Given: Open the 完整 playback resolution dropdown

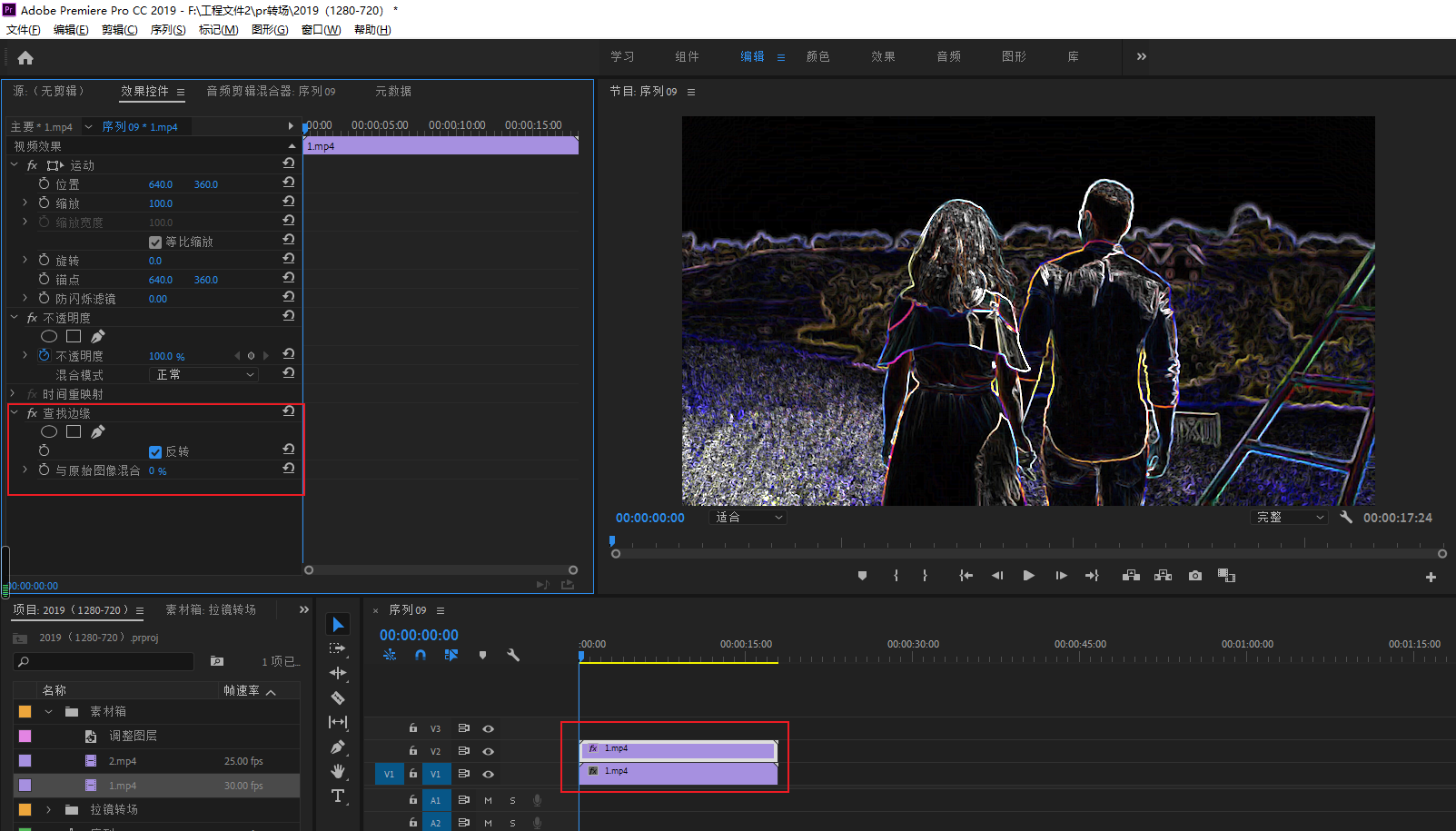Looking at the screenshot, I should [1289, 518].
